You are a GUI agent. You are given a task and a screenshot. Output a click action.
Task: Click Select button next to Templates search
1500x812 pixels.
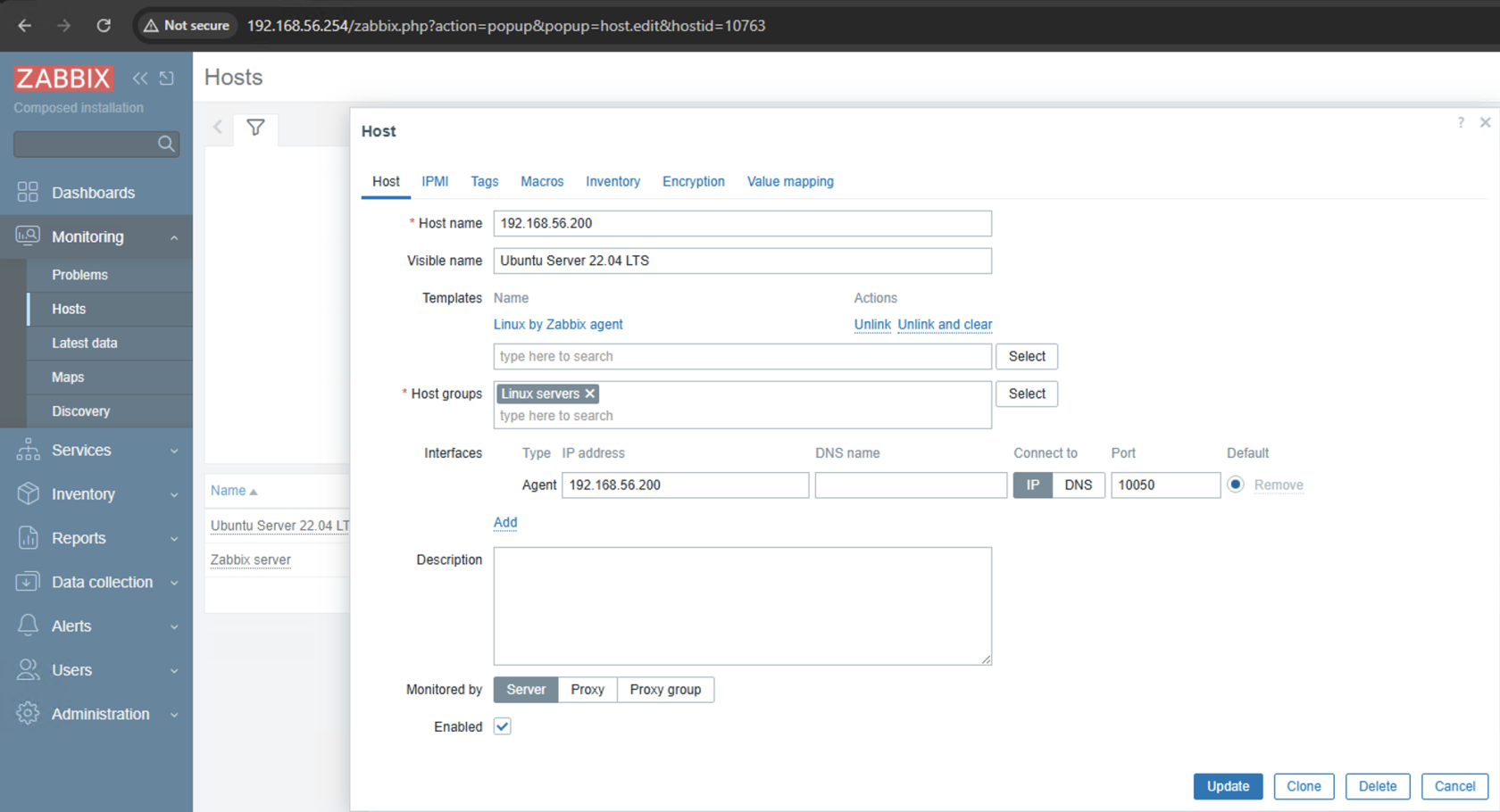1027,356
